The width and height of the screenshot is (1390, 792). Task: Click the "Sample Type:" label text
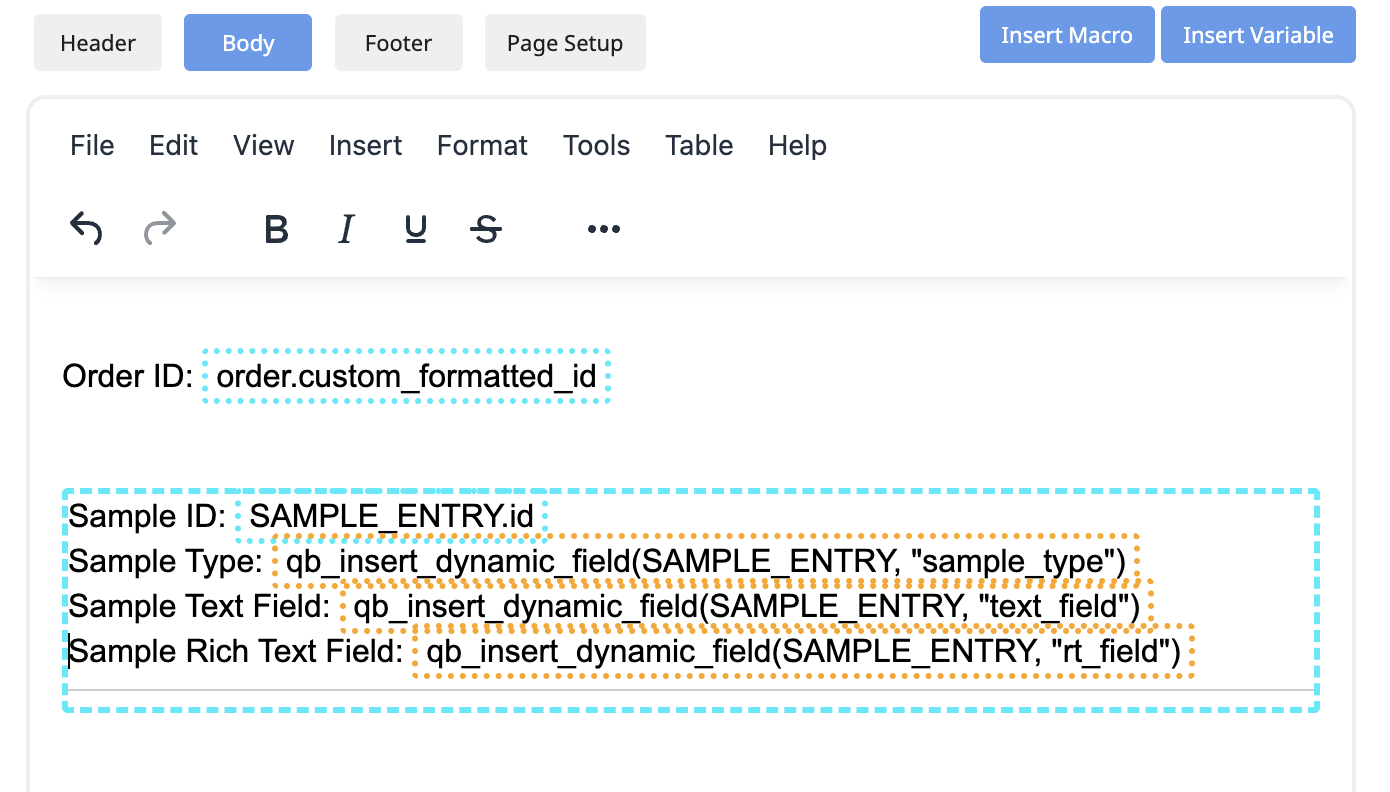coord(166,561)
